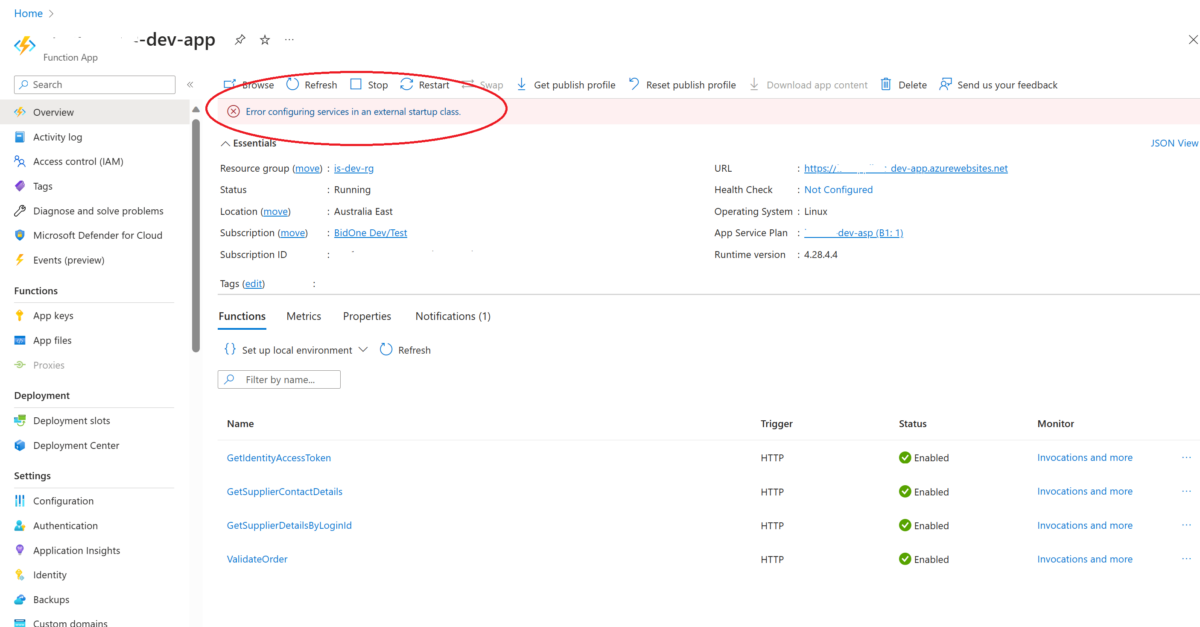Favorite the app using star icon
This screenshot has width=1200, height=627.
[x=265, y=40]
